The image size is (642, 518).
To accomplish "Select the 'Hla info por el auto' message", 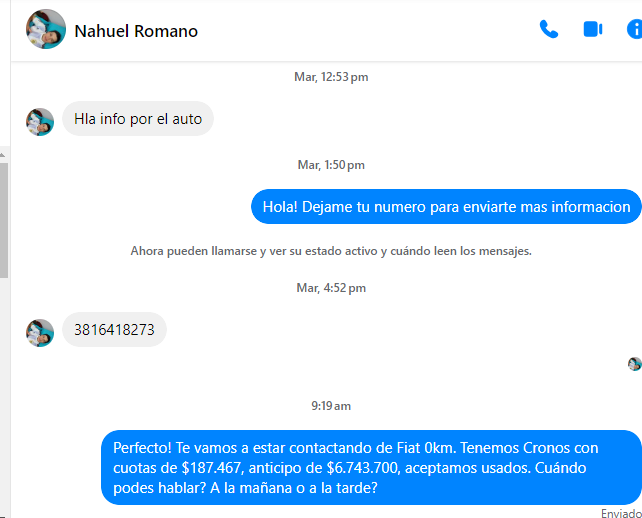I will [x=138, y=119].
